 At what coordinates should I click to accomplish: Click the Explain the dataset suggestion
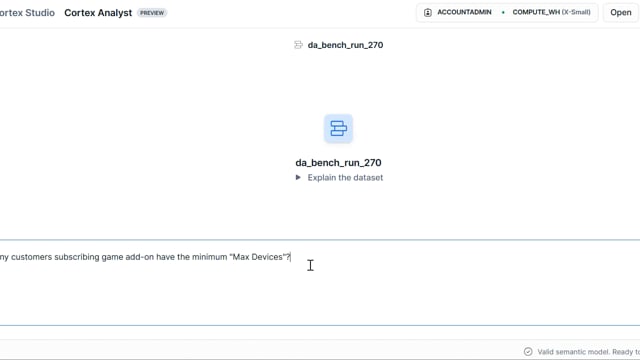coord(345,178)
